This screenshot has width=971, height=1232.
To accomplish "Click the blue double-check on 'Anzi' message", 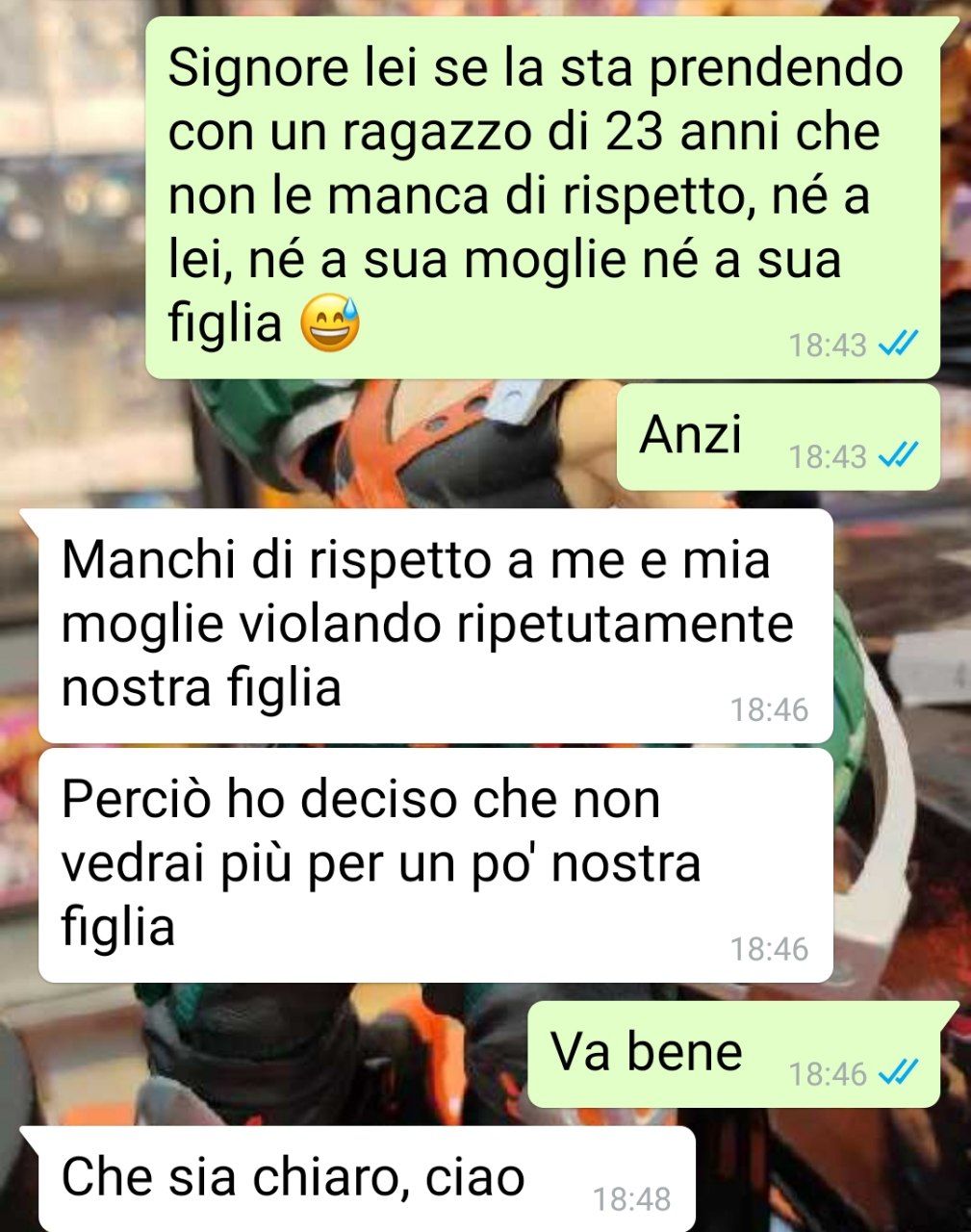I will [x=899, y=455].
